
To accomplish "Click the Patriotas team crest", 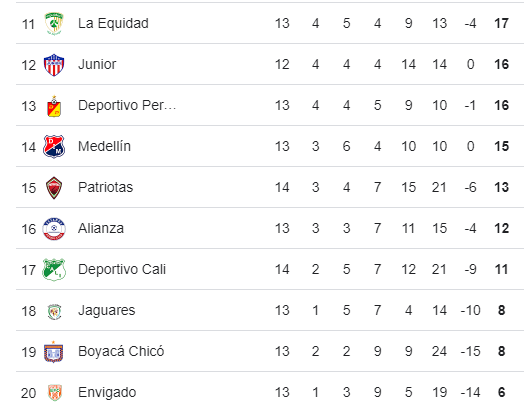I will pyautogui.click(x=54, y=188).
